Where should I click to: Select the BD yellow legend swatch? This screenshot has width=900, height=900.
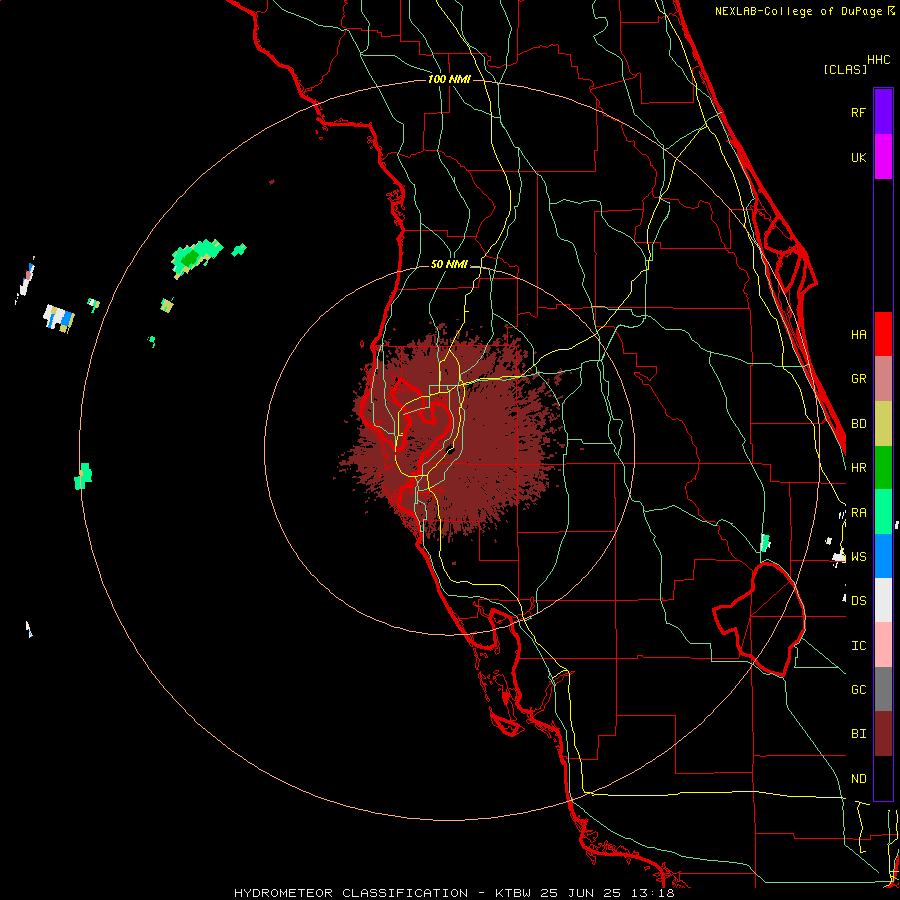[x=883, y=424]
